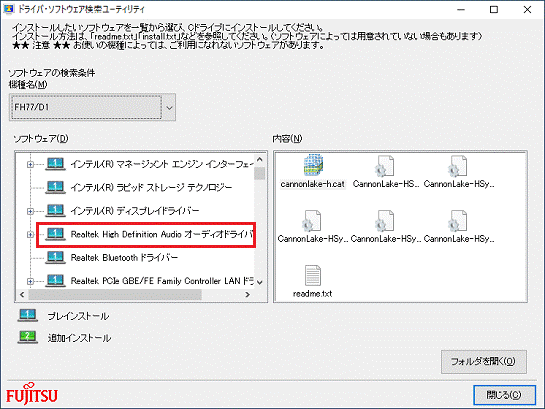Select Realtek PCIe GBE/FE Family Controller LAN row
This screenshot has width=545, height=409.
click(150, 281)
